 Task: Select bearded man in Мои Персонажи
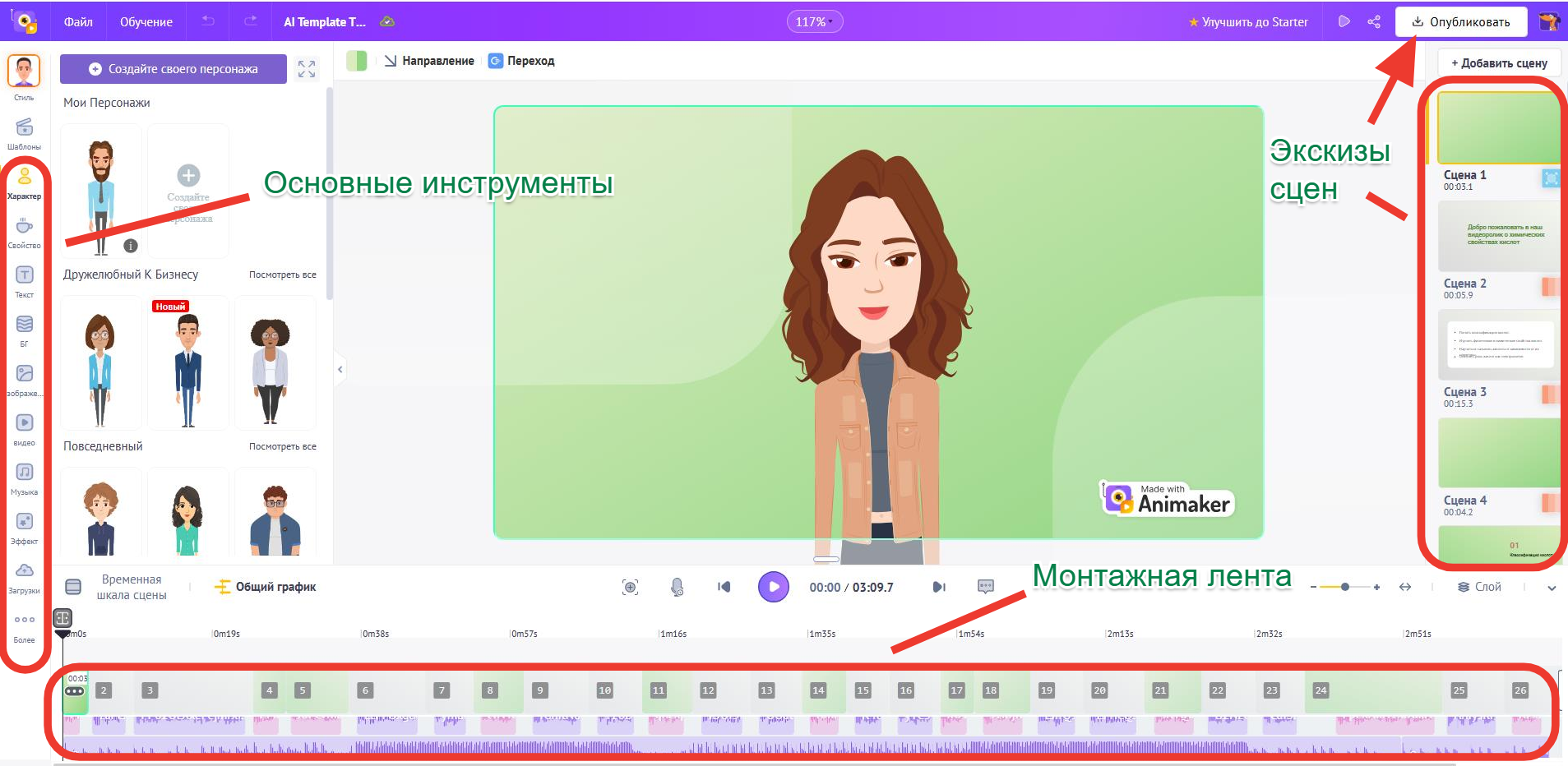101,191
